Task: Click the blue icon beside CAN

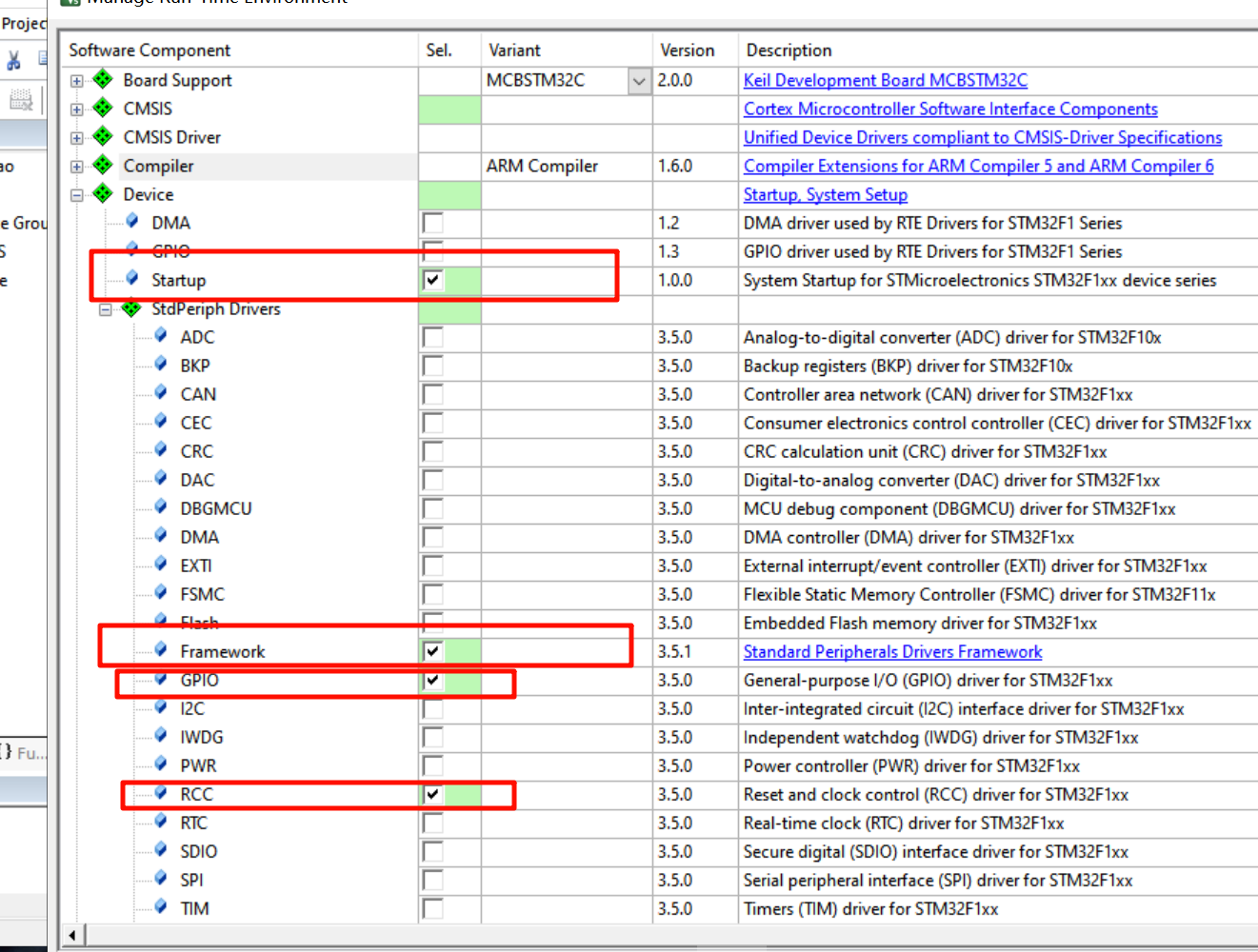Action: 161,392
